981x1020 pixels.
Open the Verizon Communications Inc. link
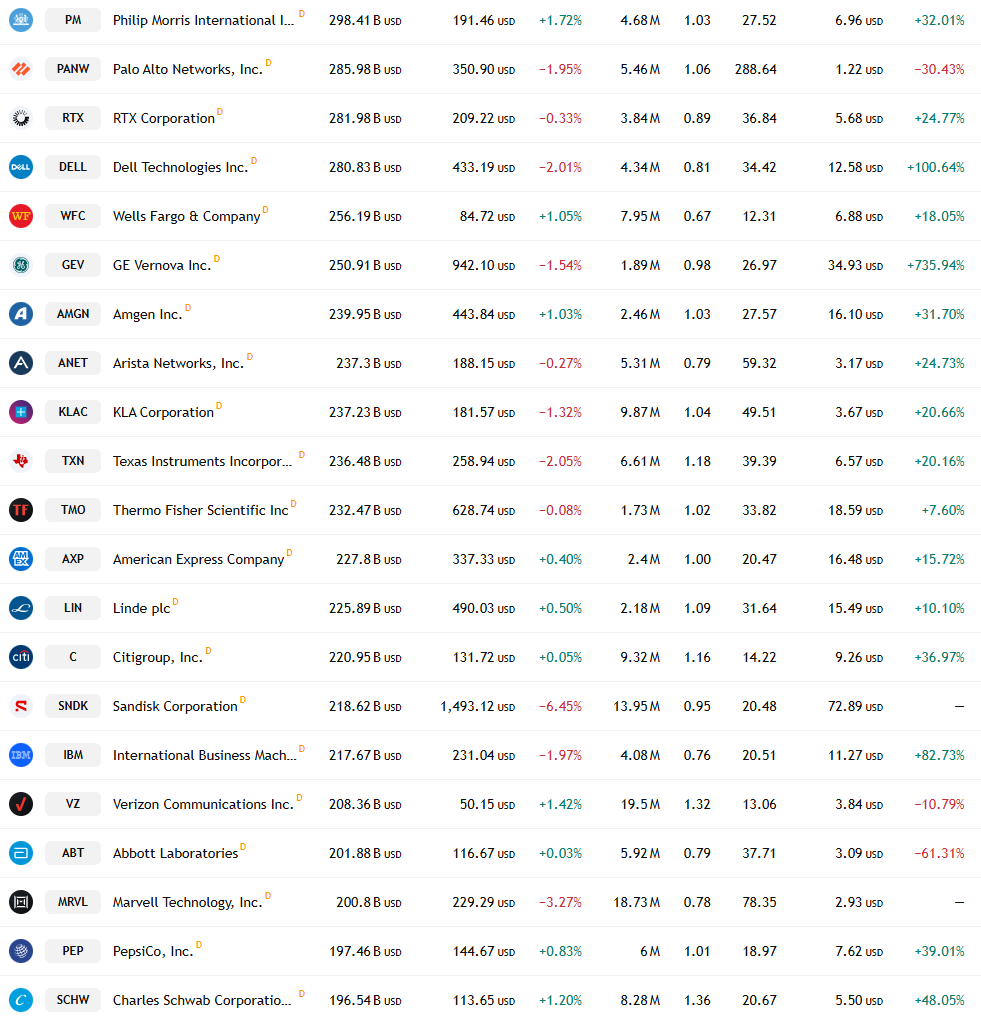point(203,805)
